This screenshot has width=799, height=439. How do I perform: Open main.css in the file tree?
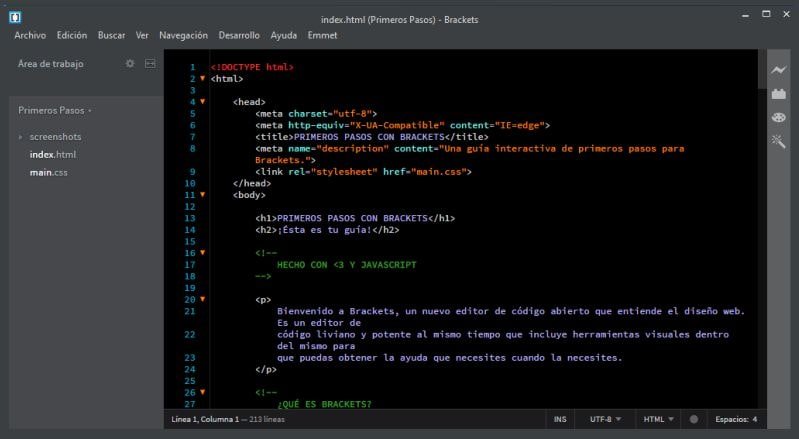tap(48, 173)
